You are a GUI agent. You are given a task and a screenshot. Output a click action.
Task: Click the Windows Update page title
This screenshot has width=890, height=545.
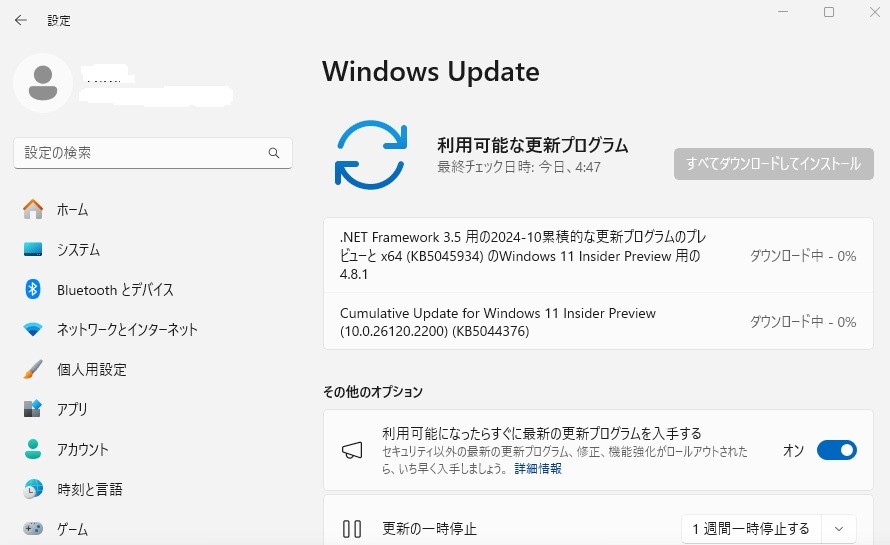pyautogui.click(x=431, y=72)
